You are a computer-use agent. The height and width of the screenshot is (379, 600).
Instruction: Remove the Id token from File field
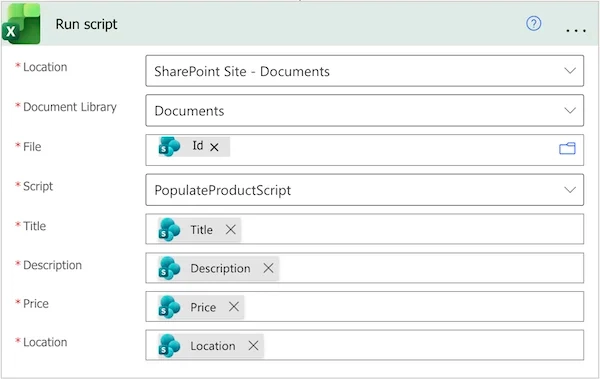[x=214, y=147]
